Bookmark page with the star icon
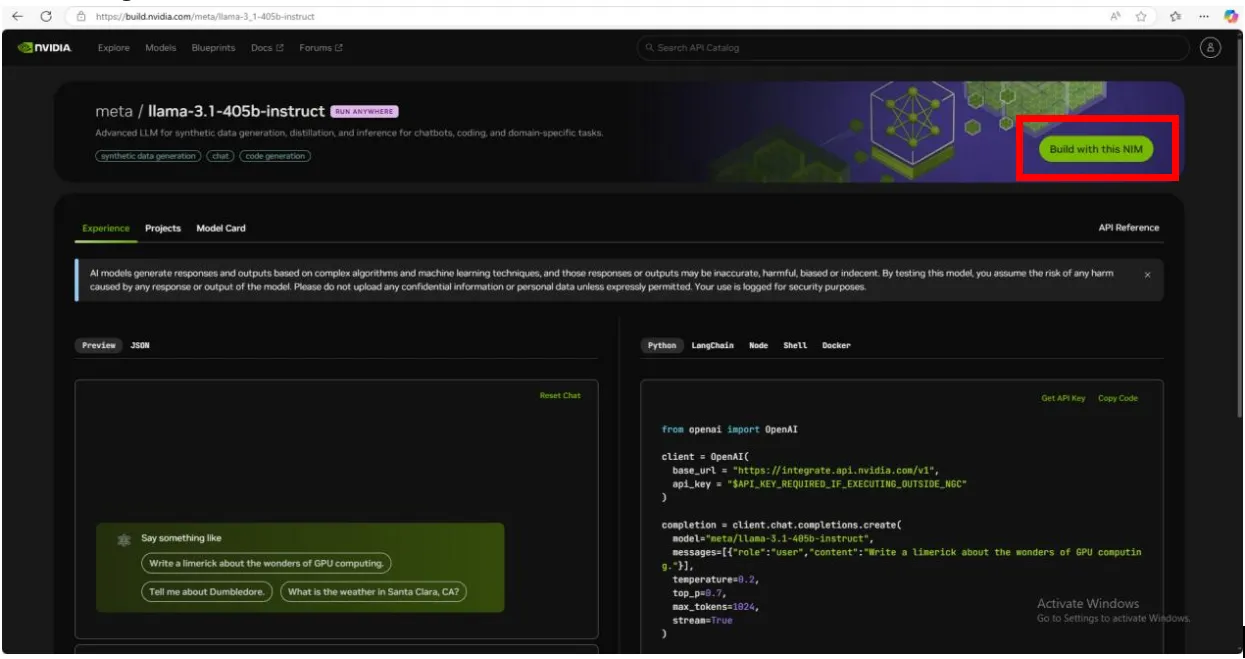Image resolution: width=1245 pixels, height=659 pixels. [1140, 16]
